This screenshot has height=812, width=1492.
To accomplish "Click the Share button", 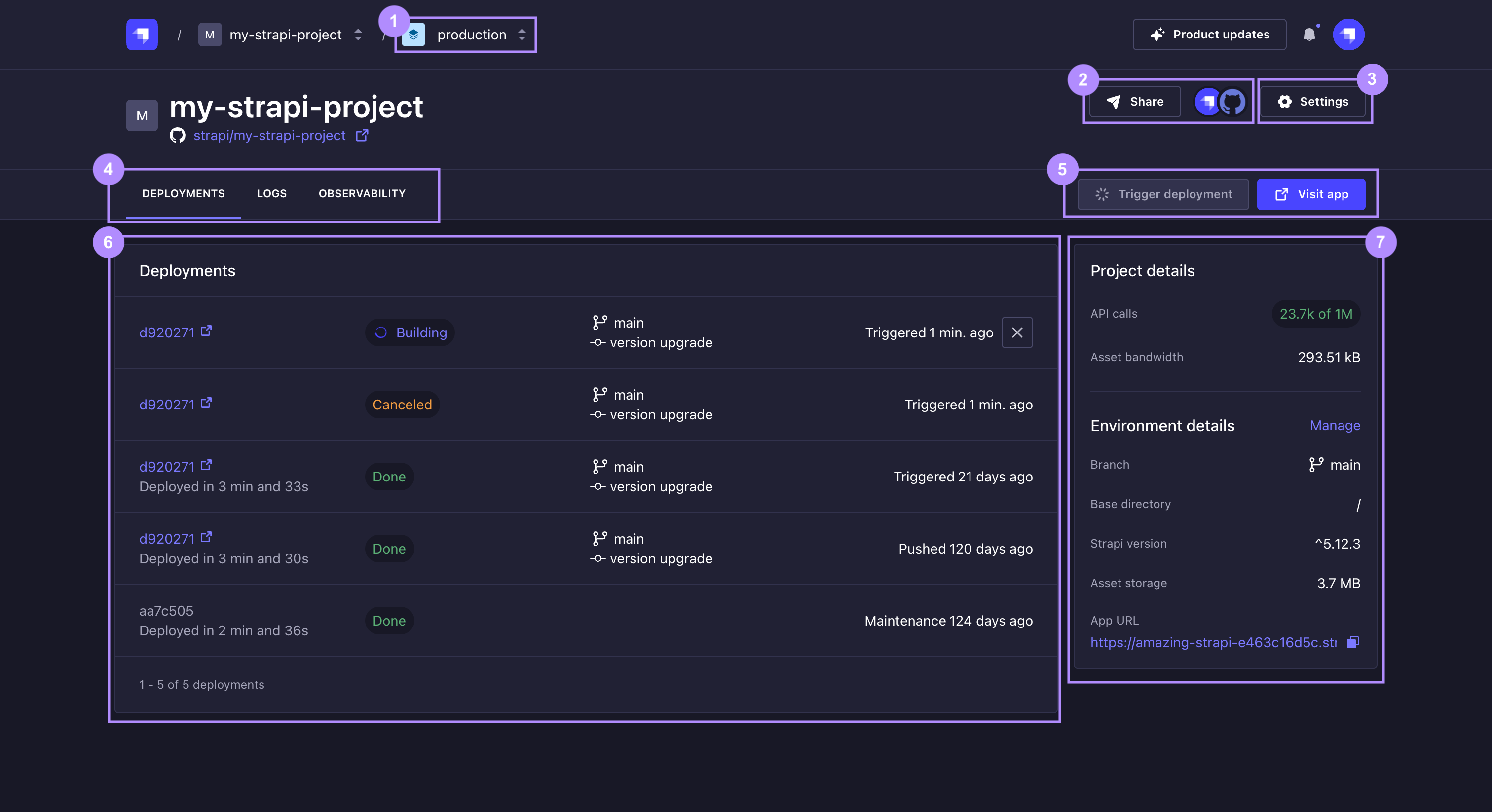I will pyautogui.click(x=1135, y=101).
